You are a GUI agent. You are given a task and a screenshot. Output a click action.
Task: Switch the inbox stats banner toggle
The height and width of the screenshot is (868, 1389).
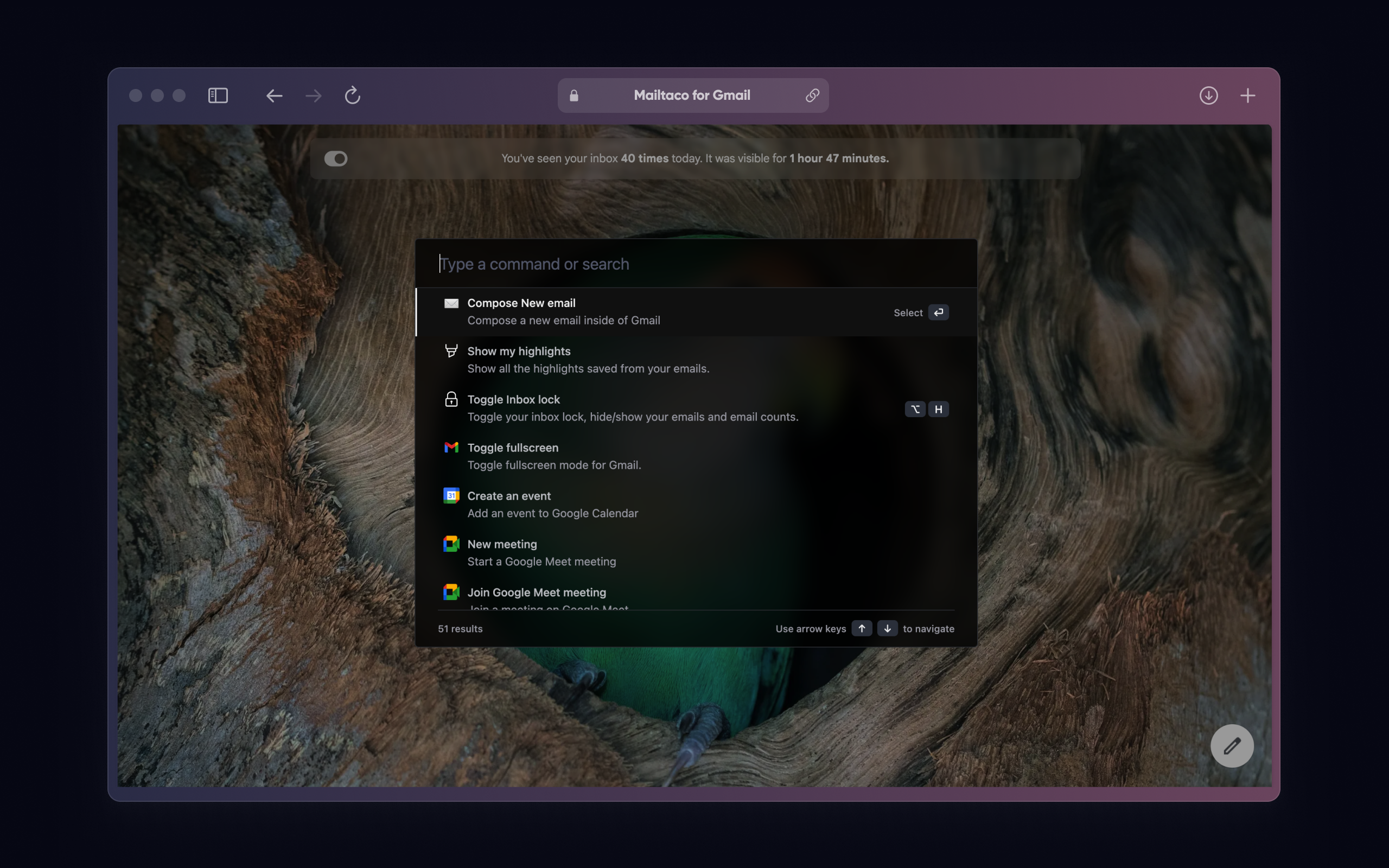336,158
